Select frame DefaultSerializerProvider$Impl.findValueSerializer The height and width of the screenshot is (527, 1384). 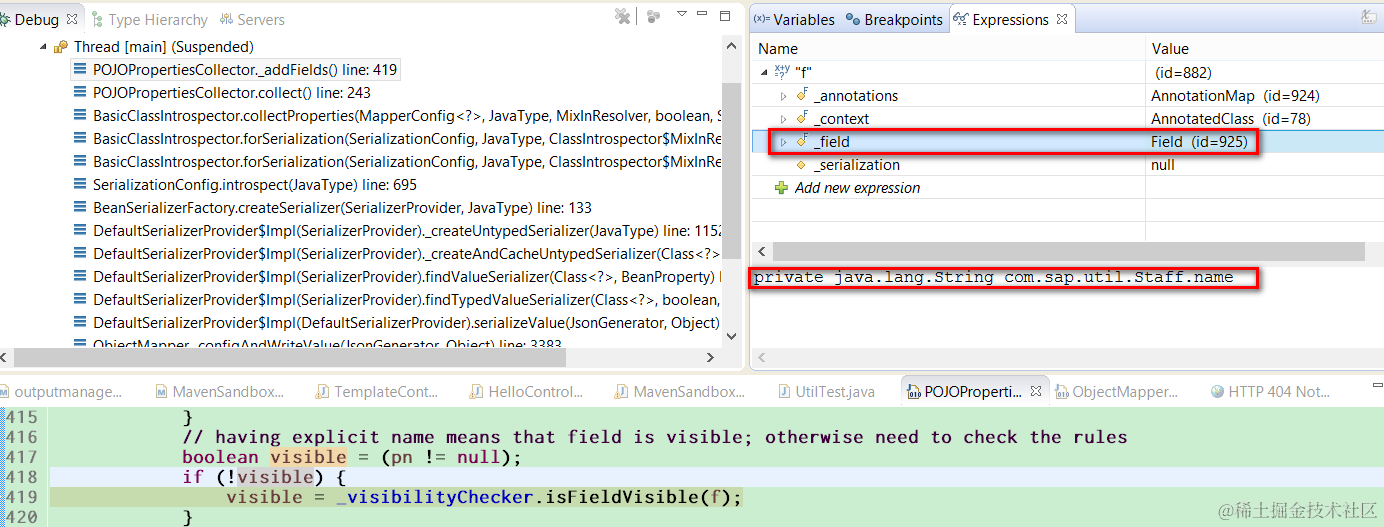(407, 277)
